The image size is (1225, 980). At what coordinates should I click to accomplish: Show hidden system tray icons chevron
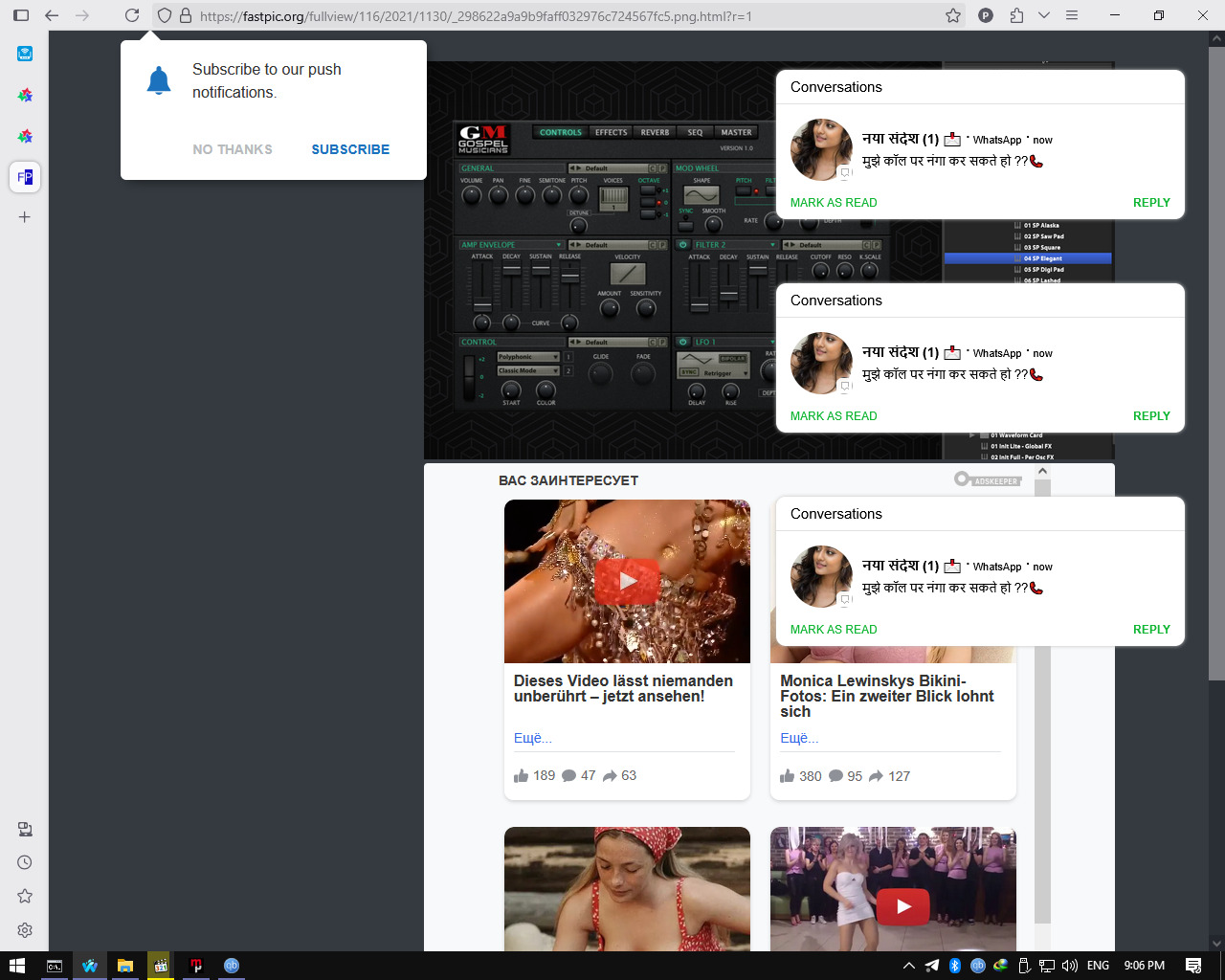coord(908,966)
